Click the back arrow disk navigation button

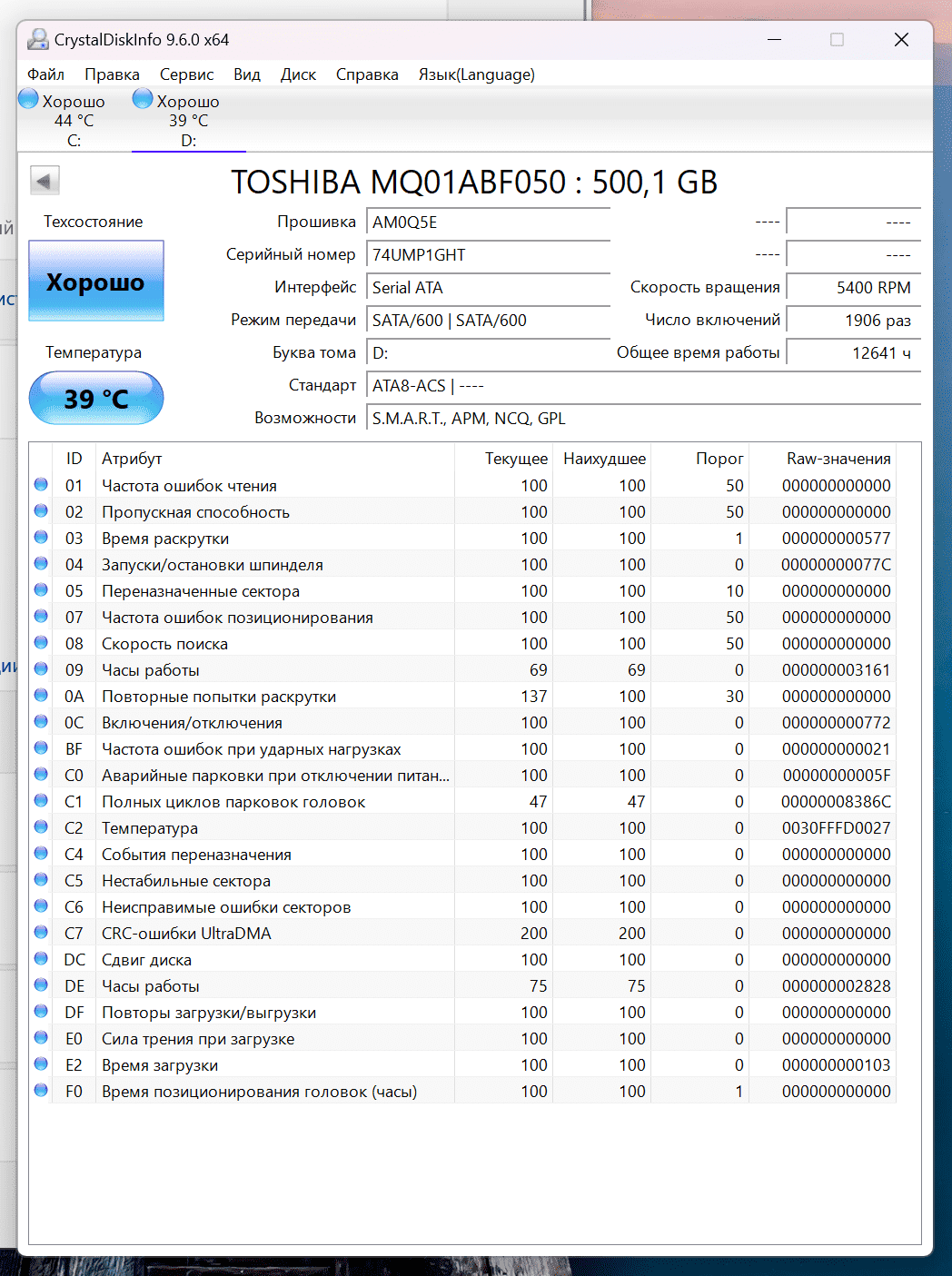tap(45, 181)
